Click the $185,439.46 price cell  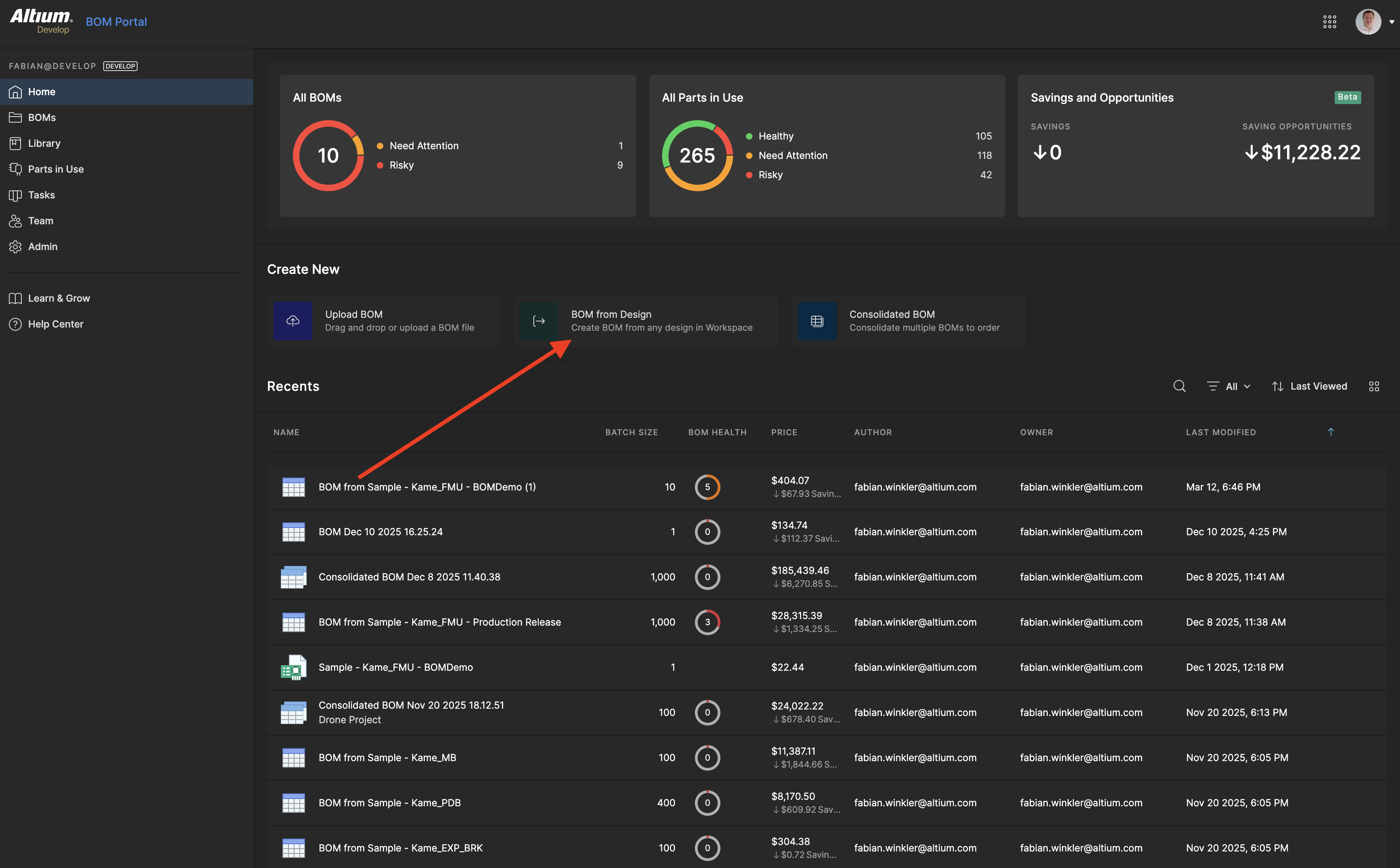(x=800, y=571)
